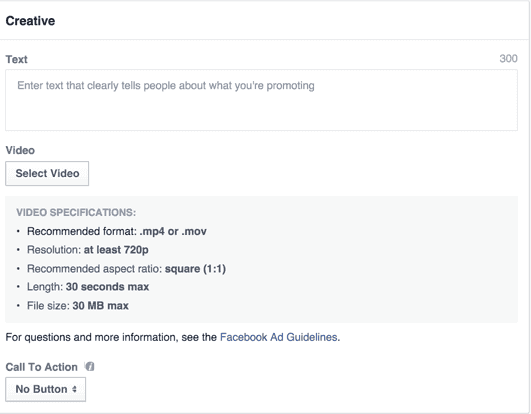531x414 pixels.
Task: Click the 300 character counter
Action: [x=508, y=59]
